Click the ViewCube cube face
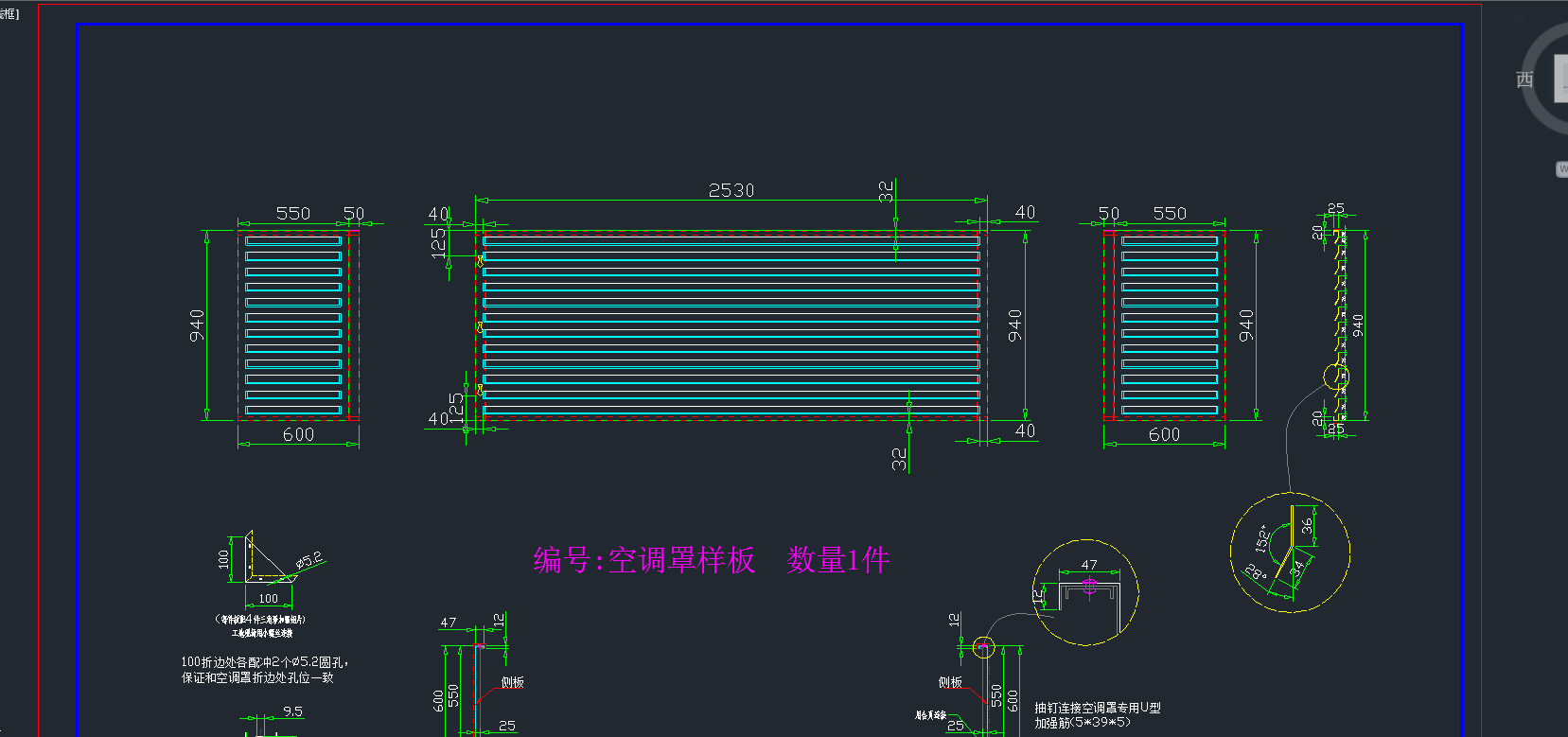Screen dimensions: 1568x737 (x=1560, y=80)
